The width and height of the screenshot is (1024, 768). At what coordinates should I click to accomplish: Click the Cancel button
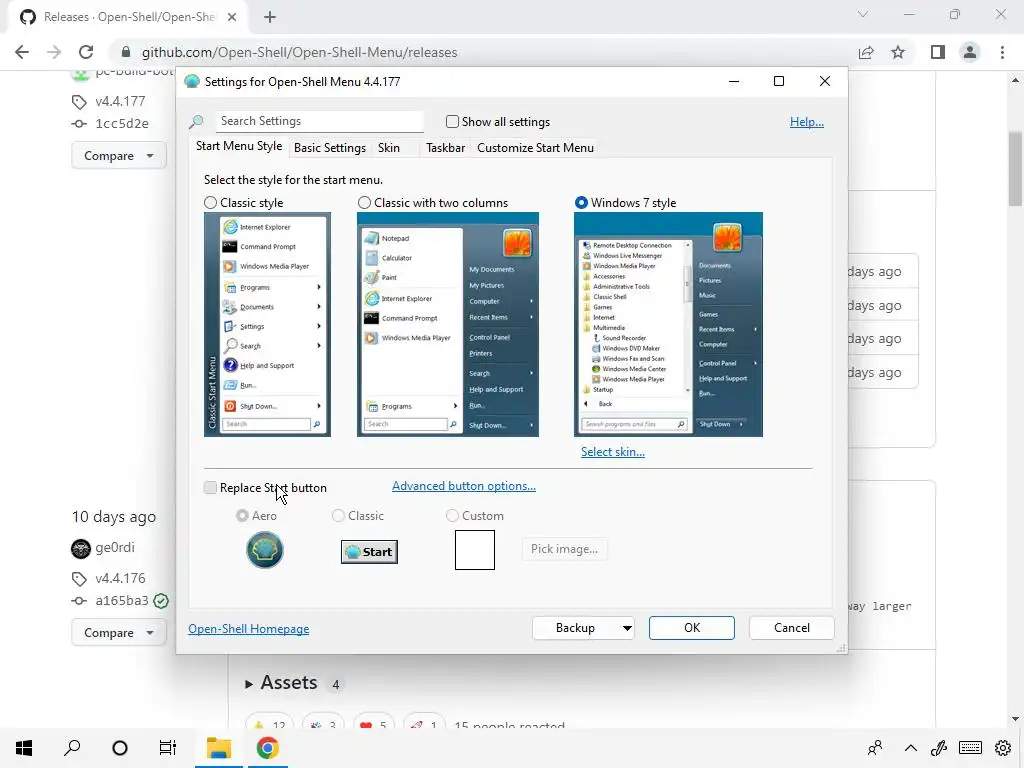(x=792, y=628)
